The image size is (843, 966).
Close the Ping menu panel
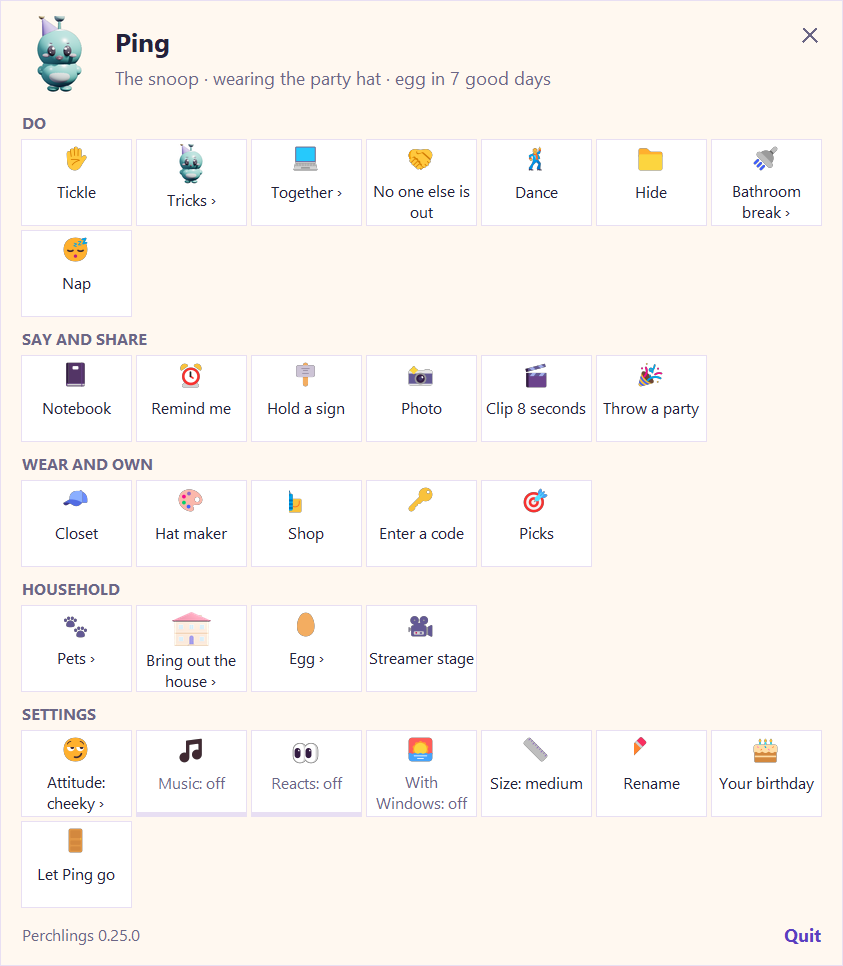(x=810, y=36)
